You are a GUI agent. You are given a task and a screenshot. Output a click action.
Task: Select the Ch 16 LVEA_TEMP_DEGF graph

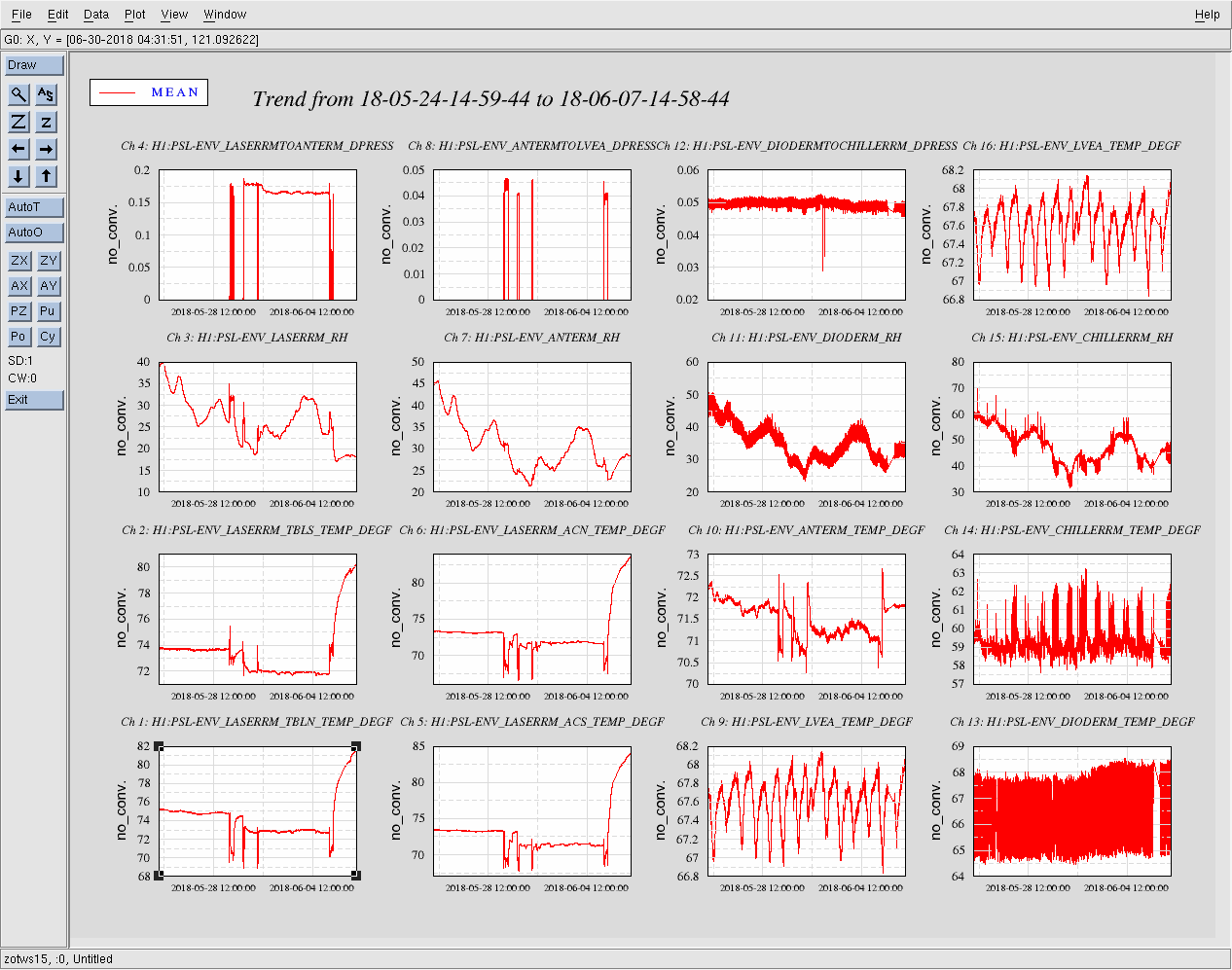(1072, 234)
